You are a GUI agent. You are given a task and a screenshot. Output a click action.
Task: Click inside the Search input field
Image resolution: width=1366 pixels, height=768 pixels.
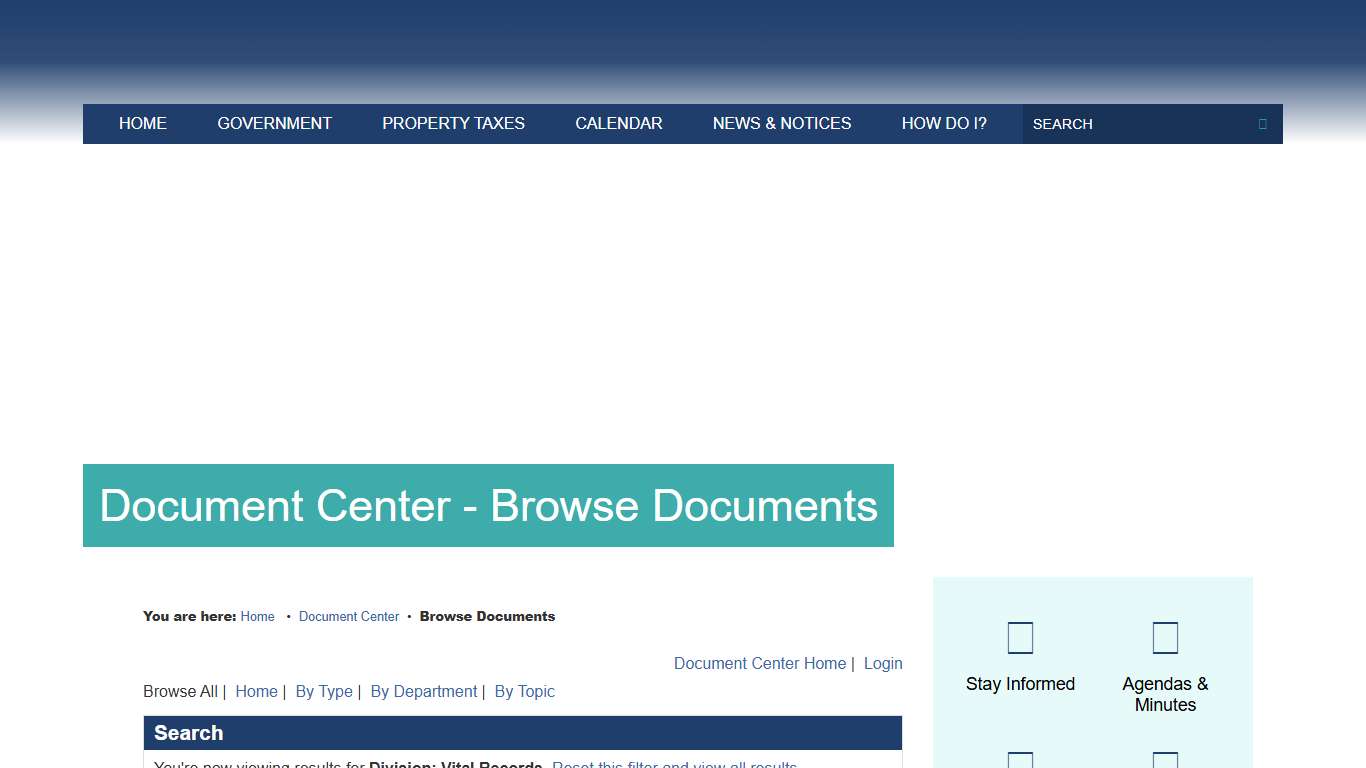coord(1120,123)
